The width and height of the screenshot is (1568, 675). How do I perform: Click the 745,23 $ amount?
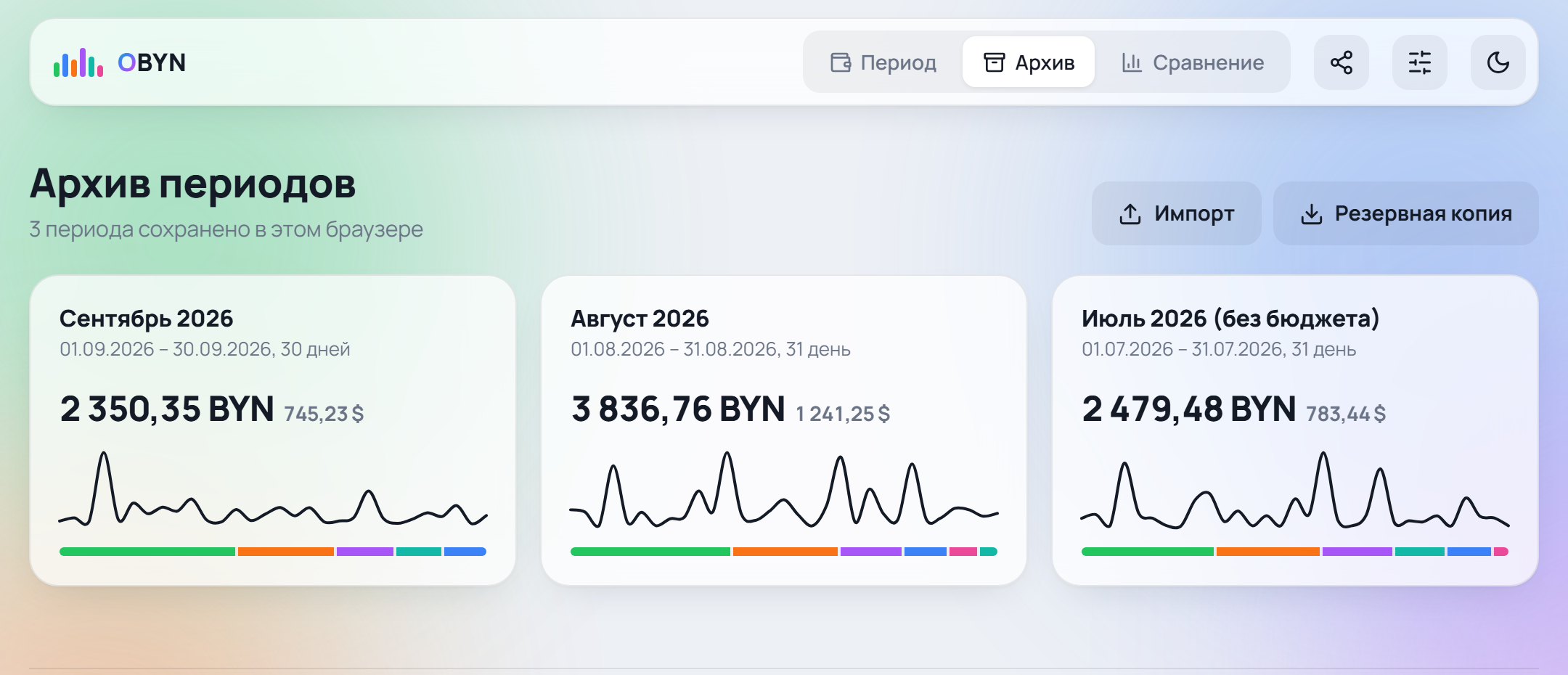pyautogui.click(x=324, y=414)
